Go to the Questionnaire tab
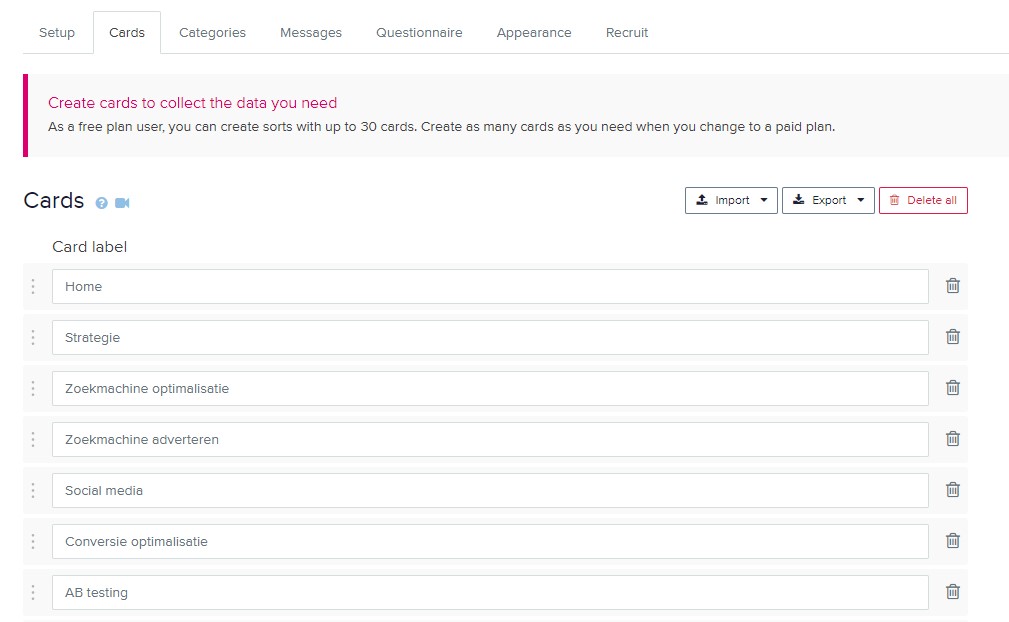The width and height of the screenshot is (1009, 622). tap(419, 33)
